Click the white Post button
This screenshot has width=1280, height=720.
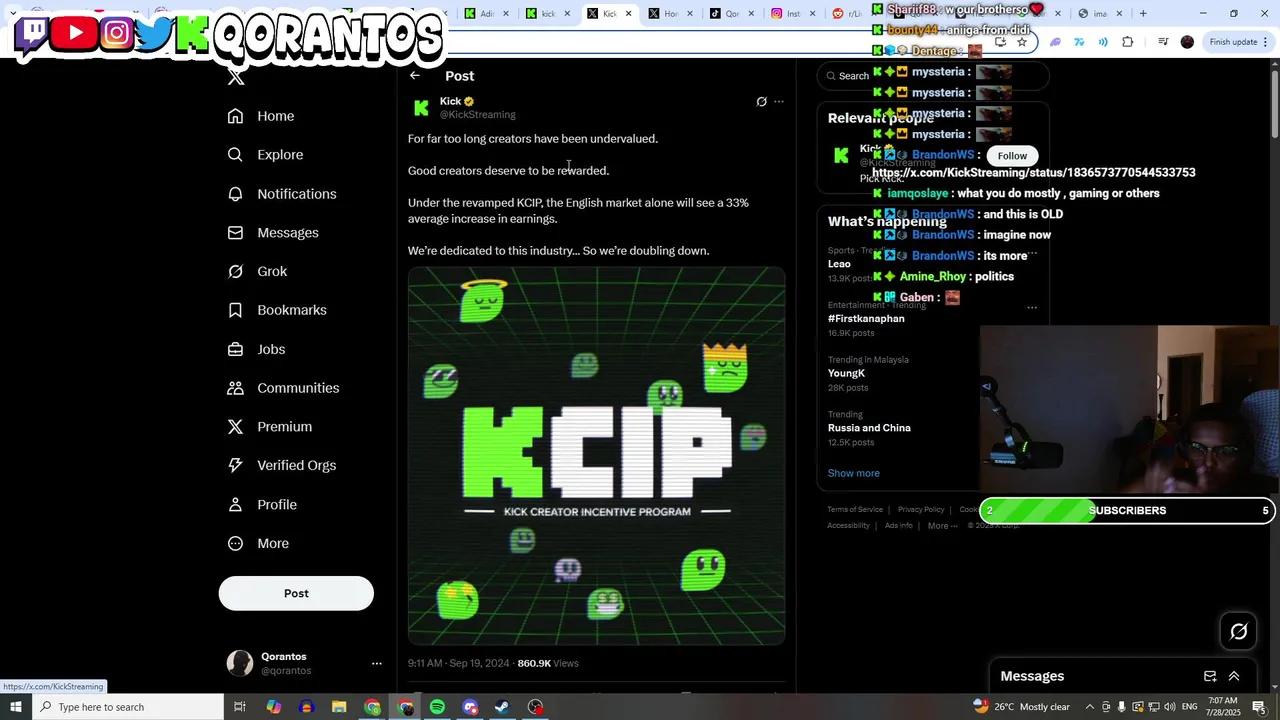(x=296, y=593)
